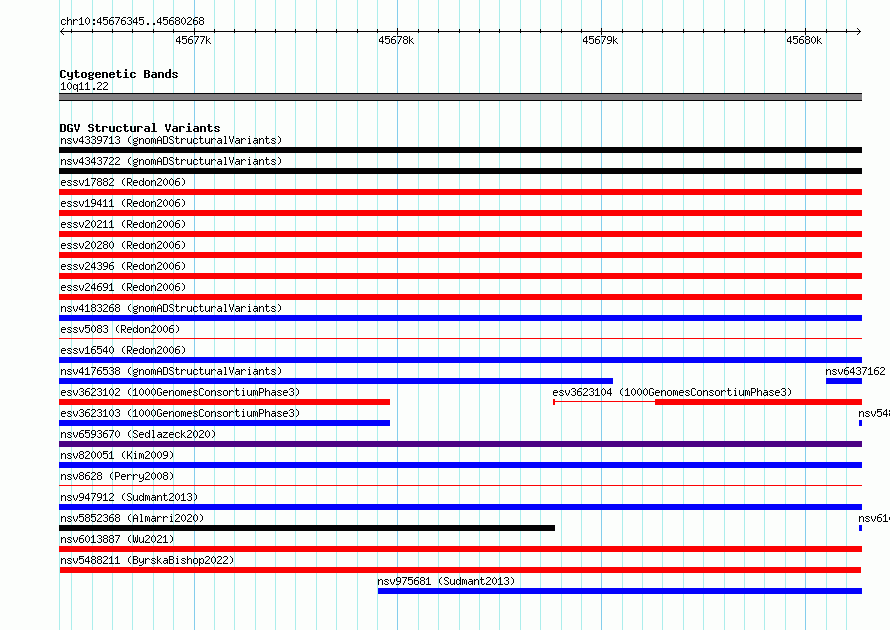Click the 45677k ruler tick label
Viewport: 890px width, 630px height.
[193, 40]
